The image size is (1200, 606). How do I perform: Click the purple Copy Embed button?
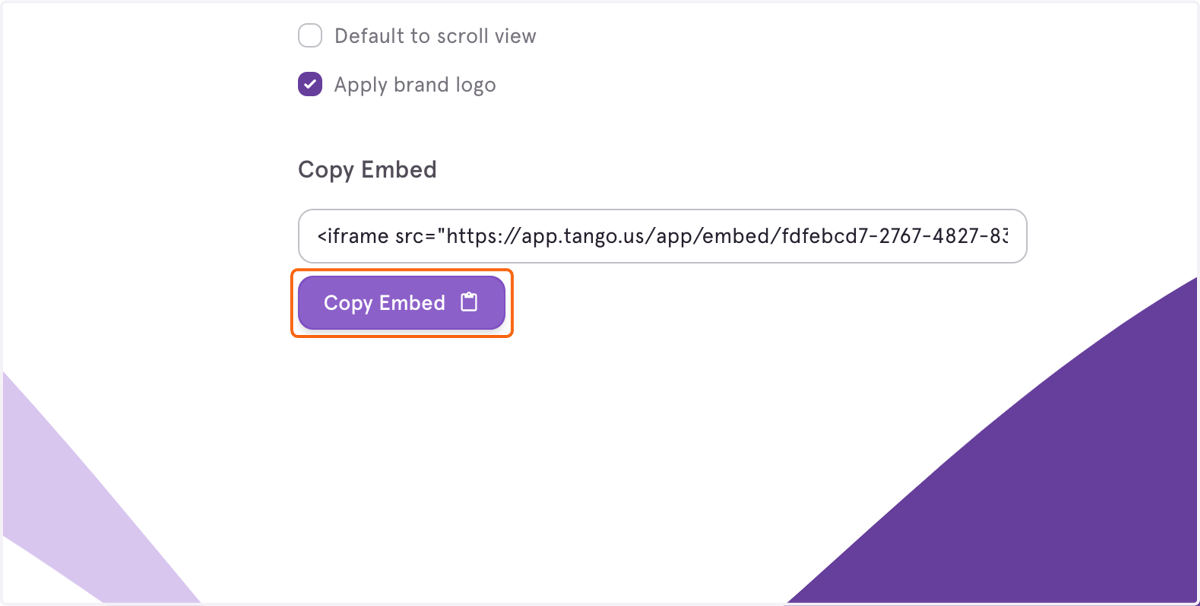402,303
